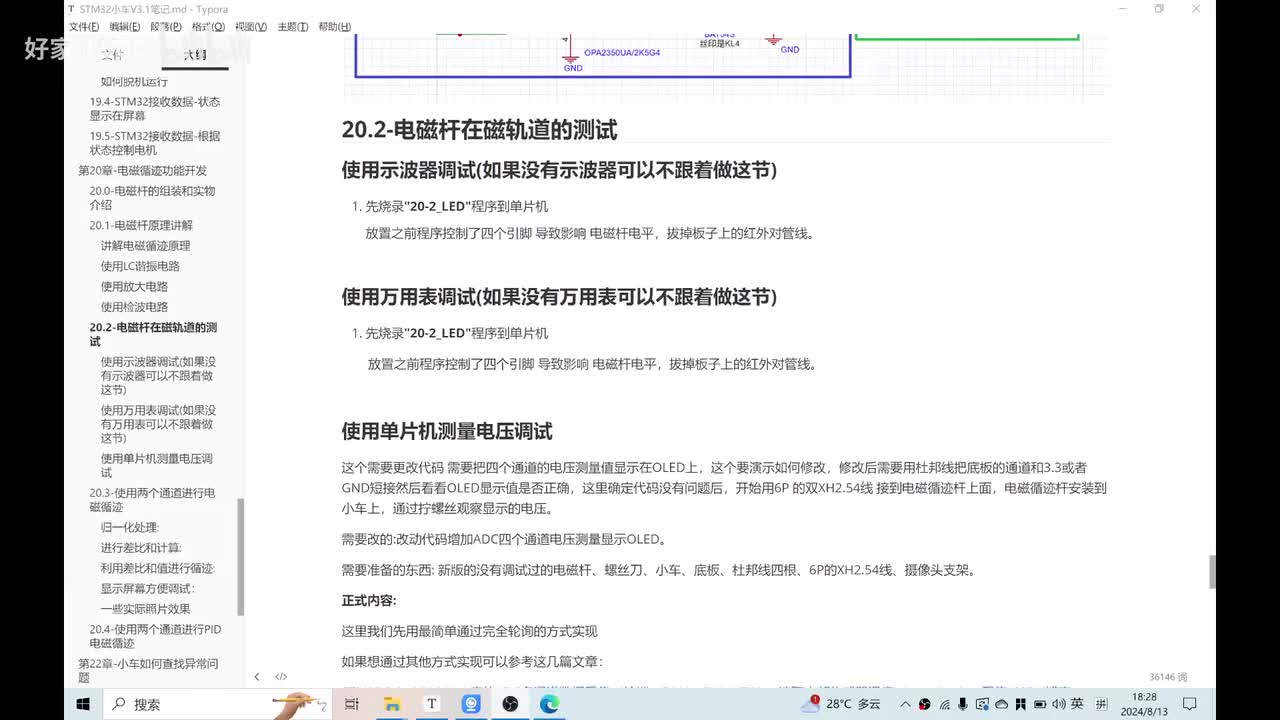The image size is (1280, 720).
Task: Go to outline 讲解电磁循迹原理
Action: [145, 246]
